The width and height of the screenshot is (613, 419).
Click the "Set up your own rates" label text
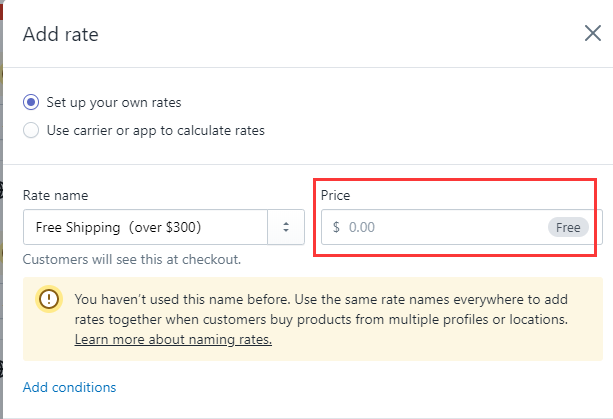point(113,102)
